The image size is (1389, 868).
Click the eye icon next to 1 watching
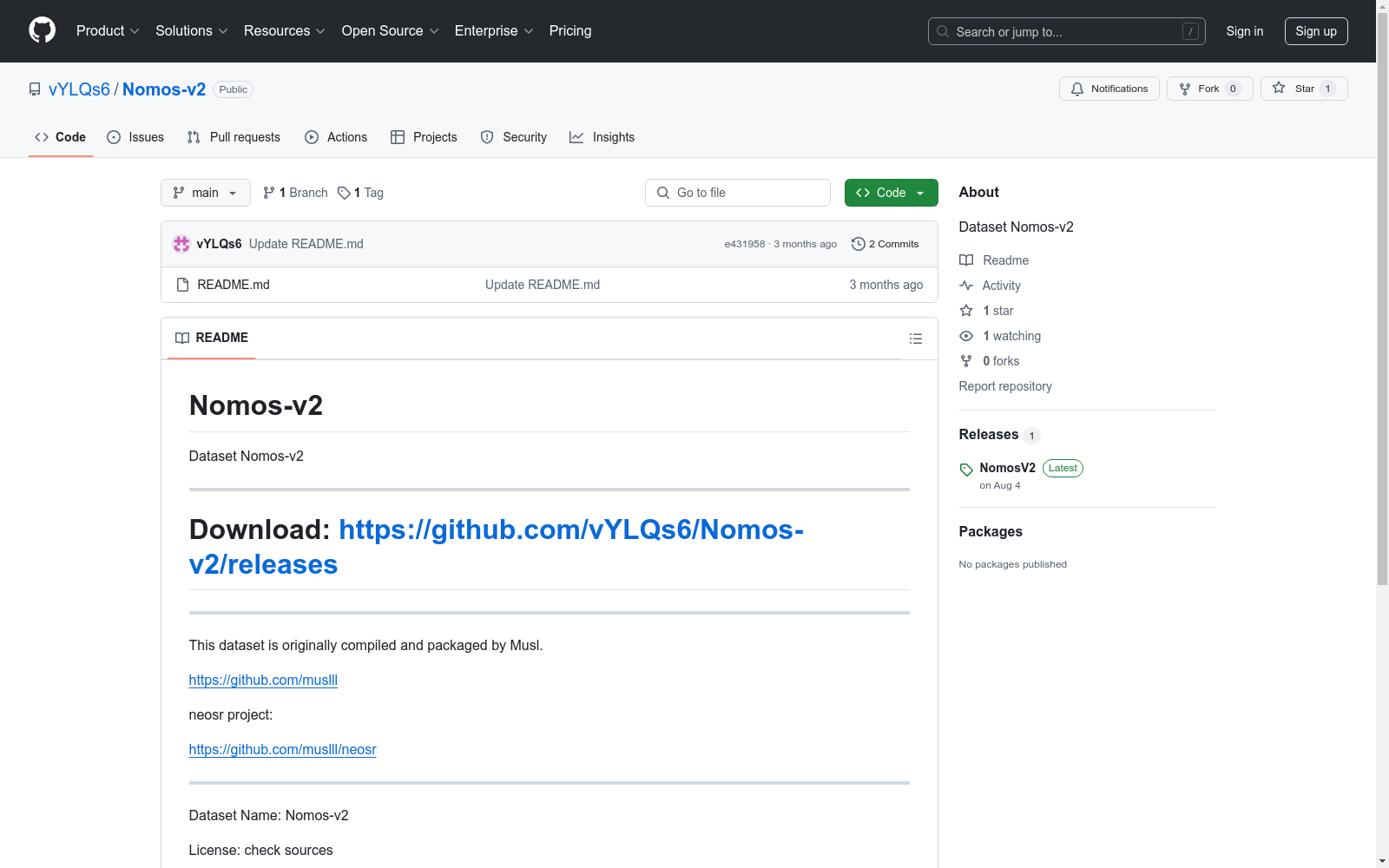point(966,336)
